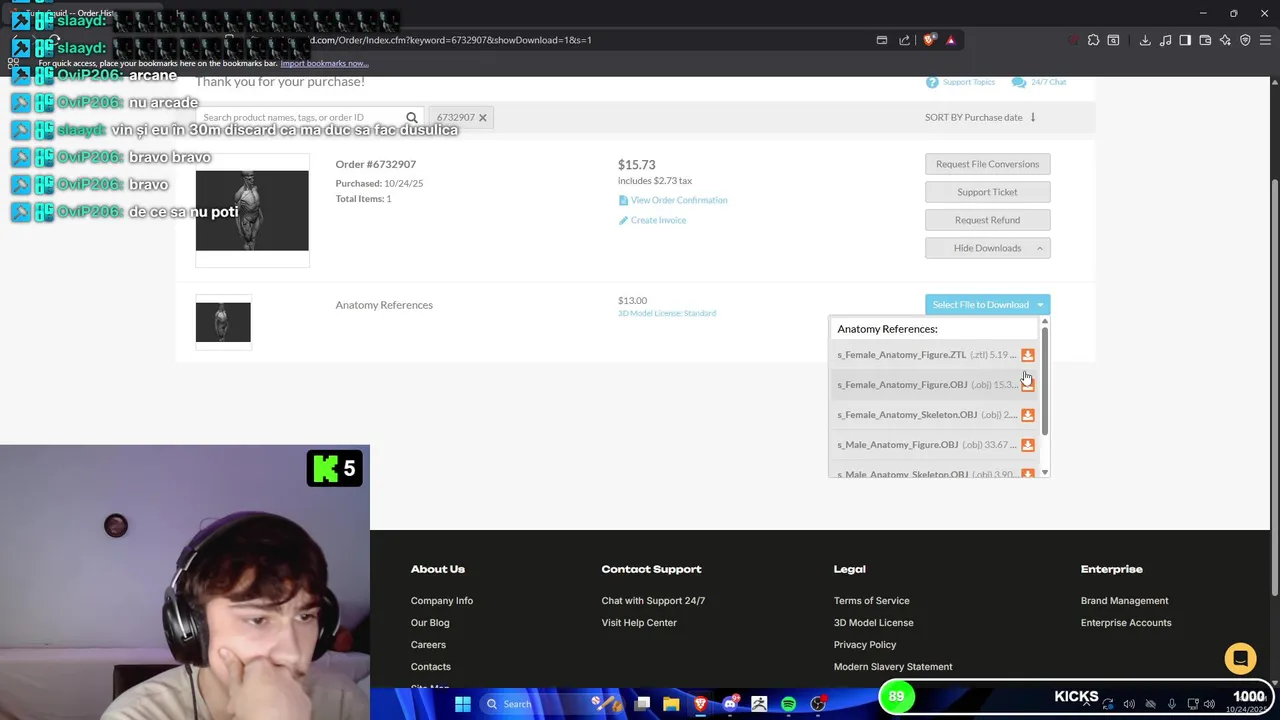1280x720 pixels.
Task: Open the small Anatomy References thumbnail
Action: (x=223, y=322)
